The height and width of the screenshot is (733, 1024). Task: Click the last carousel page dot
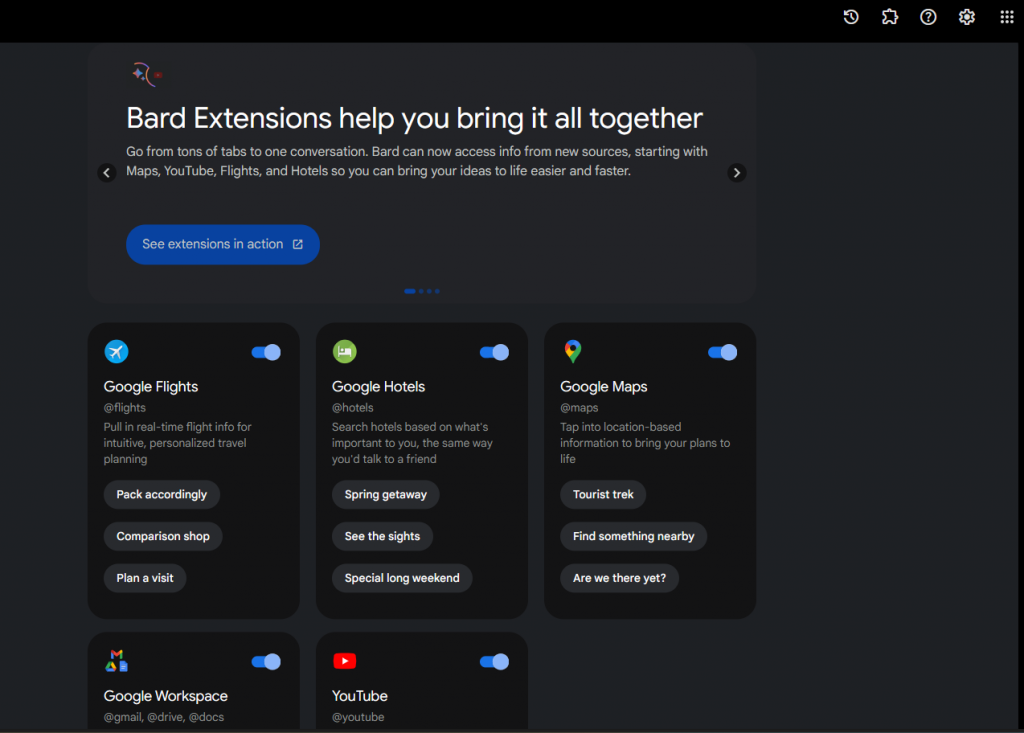click(437, 291)
